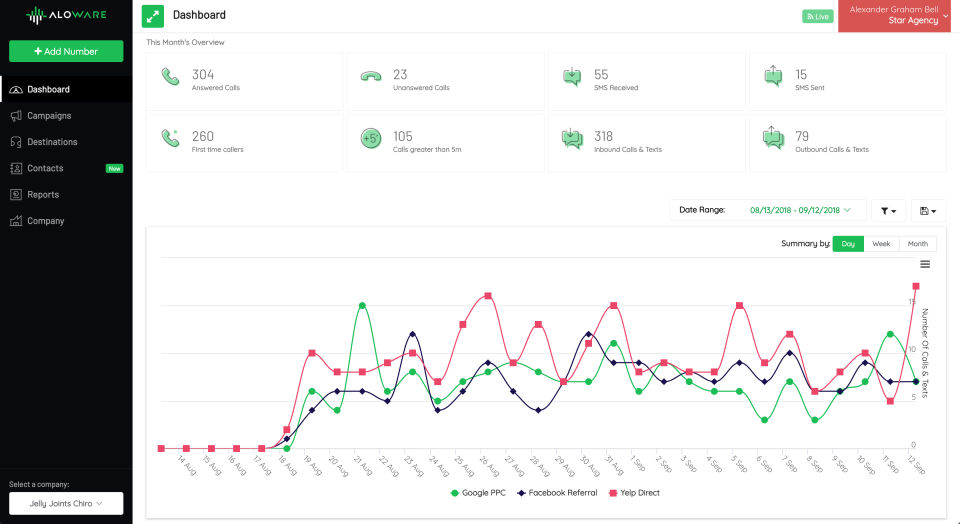
Task: Go to Reports in the sidebar
Action: click(x=43, y=195)
